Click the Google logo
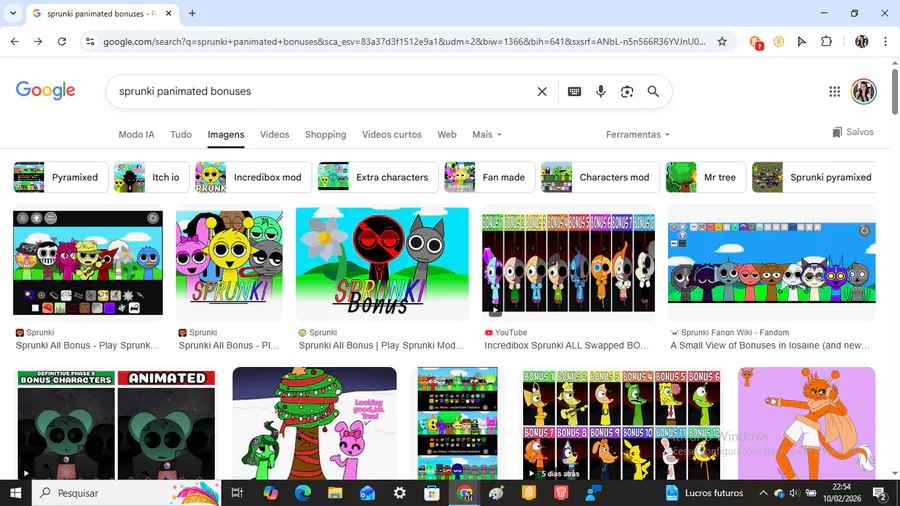 coord(45,91)
